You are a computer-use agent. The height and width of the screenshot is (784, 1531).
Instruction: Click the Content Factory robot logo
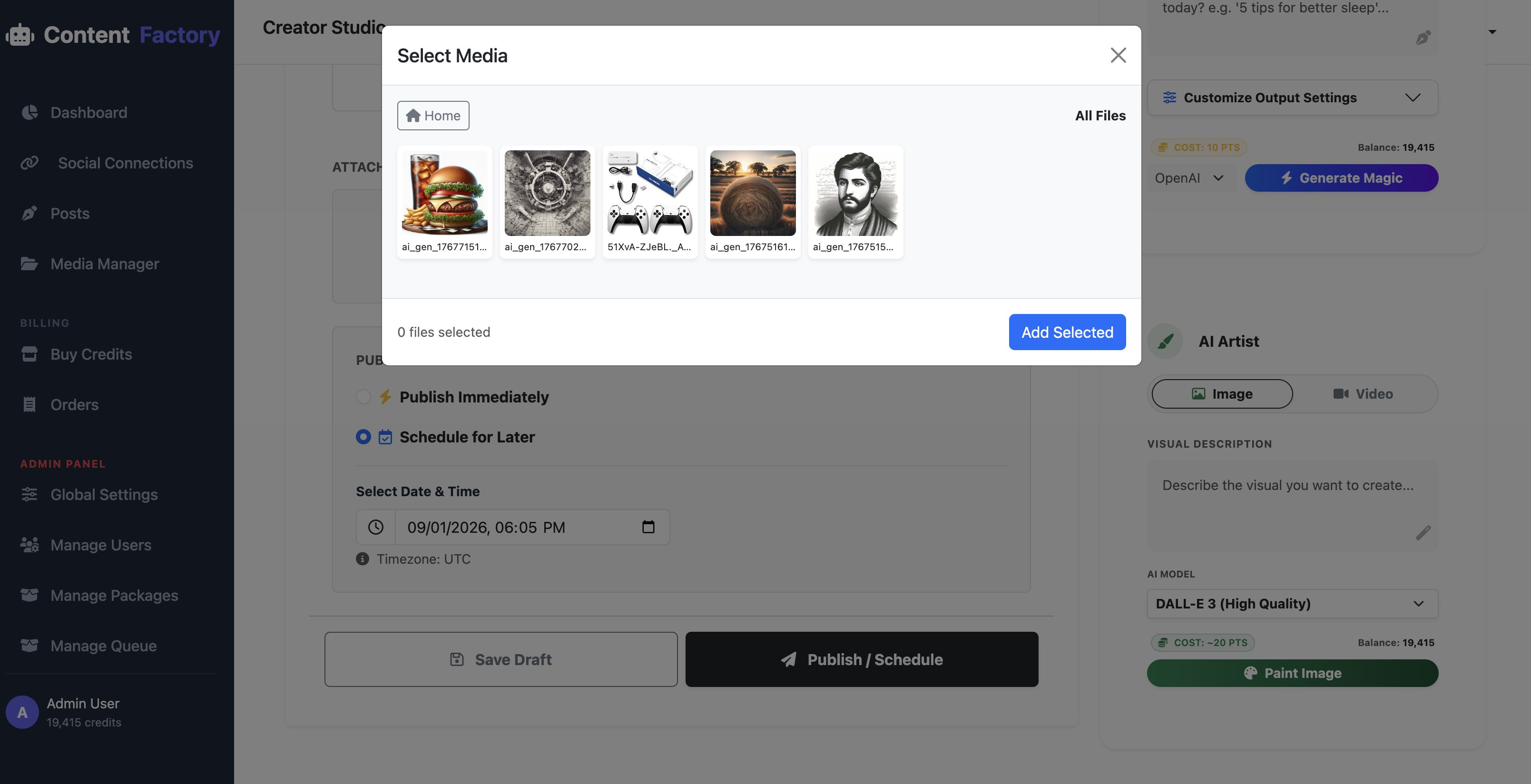(20, 35)
